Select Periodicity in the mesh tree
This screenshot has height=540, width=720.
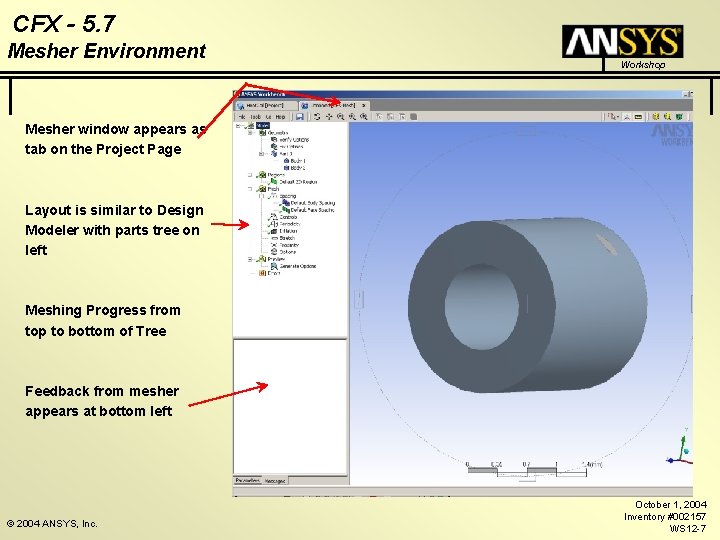click(290, 224)
